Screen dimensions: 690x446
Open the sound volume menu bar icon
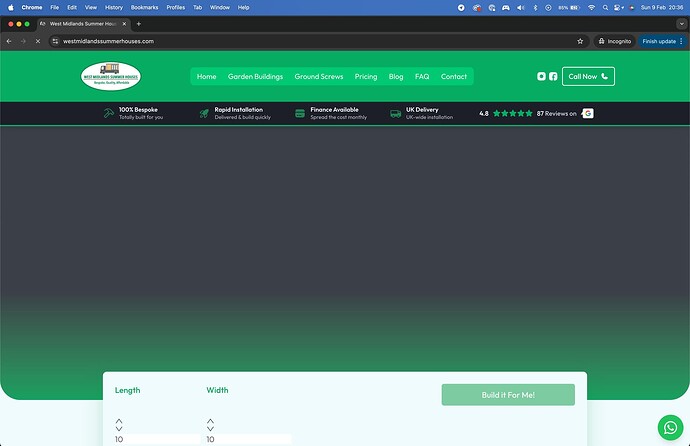(x=521, y=7)
